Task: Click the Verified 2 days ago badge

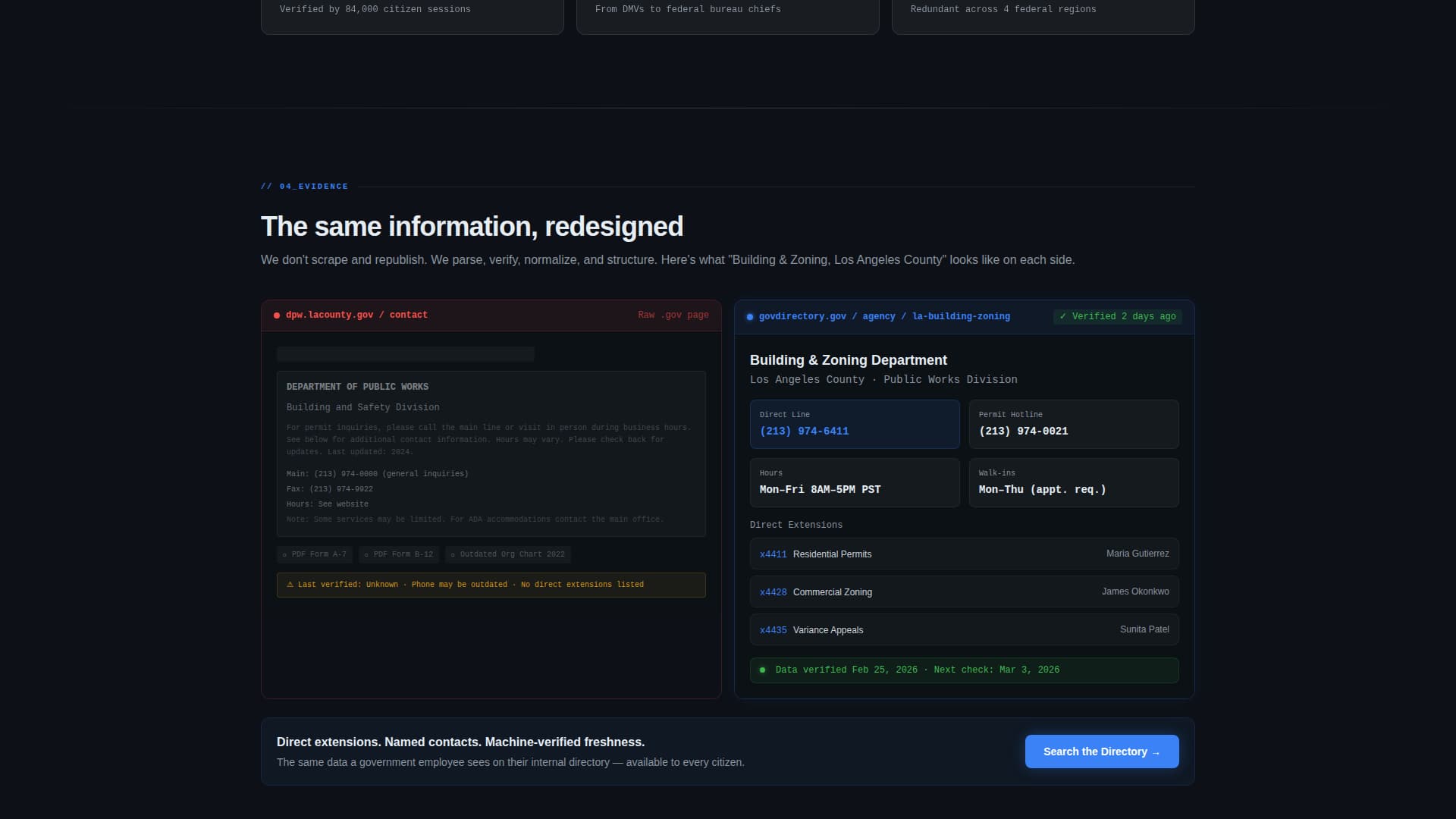Action: coord(1118,316)
